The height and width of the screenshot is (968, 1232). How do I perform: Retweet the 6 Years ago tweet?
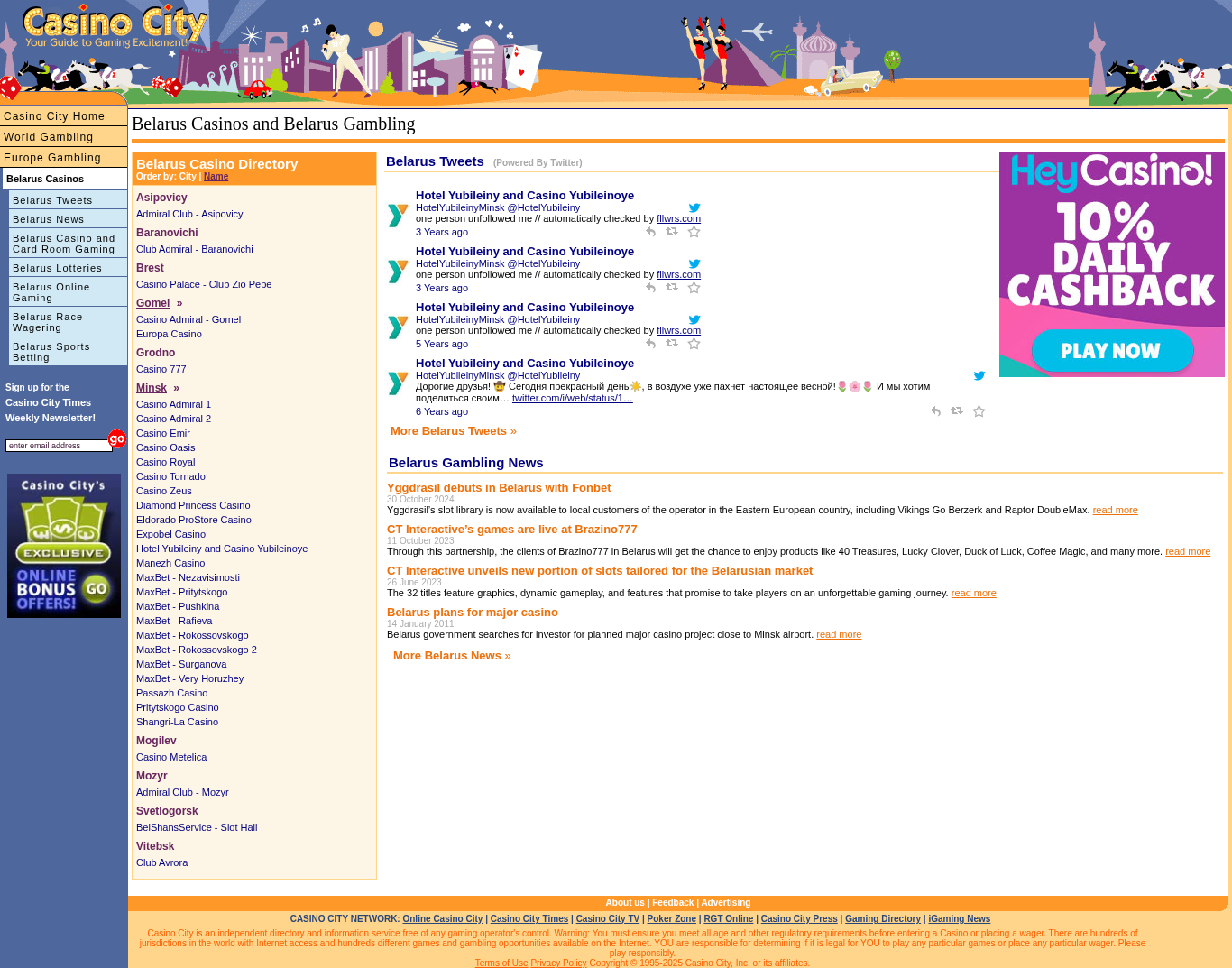[x=957, y=410]
